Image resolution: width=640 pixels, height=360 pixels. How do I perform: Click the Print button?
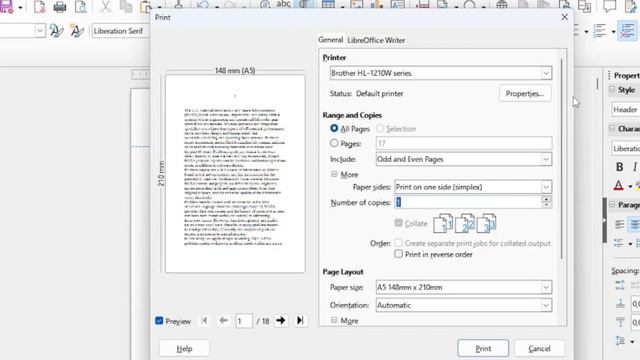click(483, 348)
